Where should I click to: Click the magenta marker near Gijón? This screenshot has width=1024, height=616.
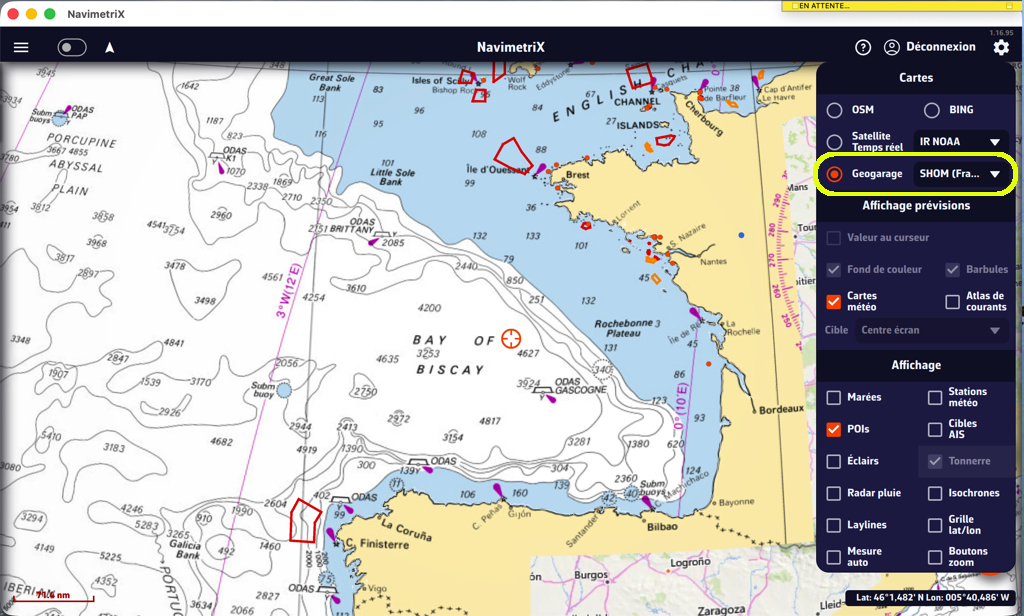(498, 490)
